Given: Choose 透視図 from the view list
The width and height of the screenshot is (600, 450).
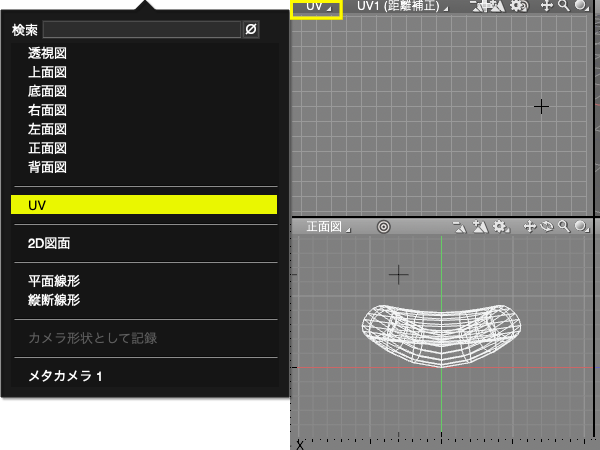Looking at the screenshot, I should (x=48, y=53).
